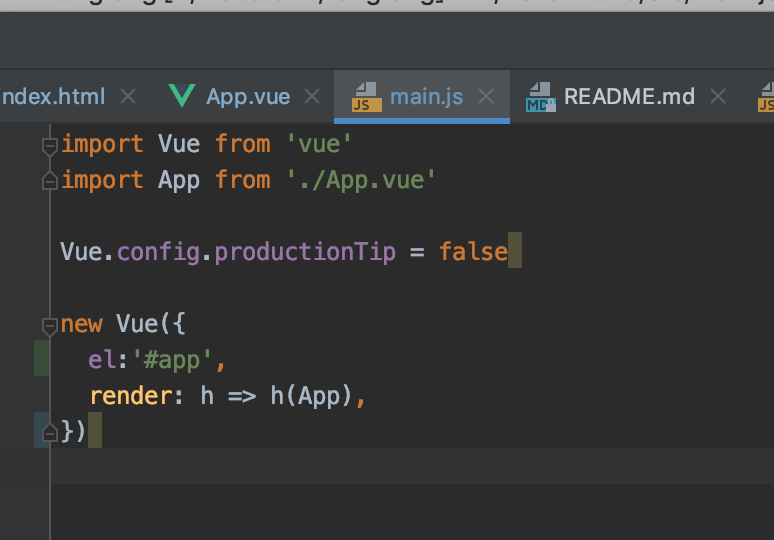The height and width of the screenshot is (540, 774).
Task: Switch to the index.html tab
Action: 53,96
